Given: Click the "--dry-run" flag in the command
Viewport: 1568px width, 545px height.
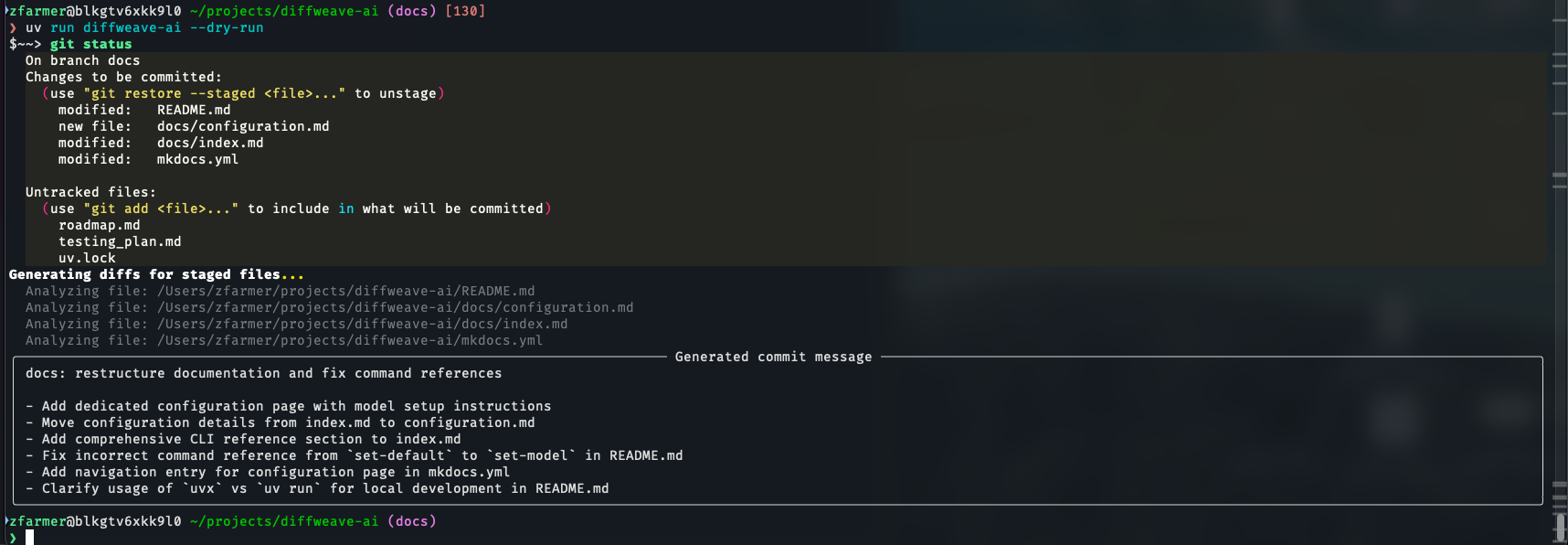Looking at the screenshot, I should [x=227, y=27].
